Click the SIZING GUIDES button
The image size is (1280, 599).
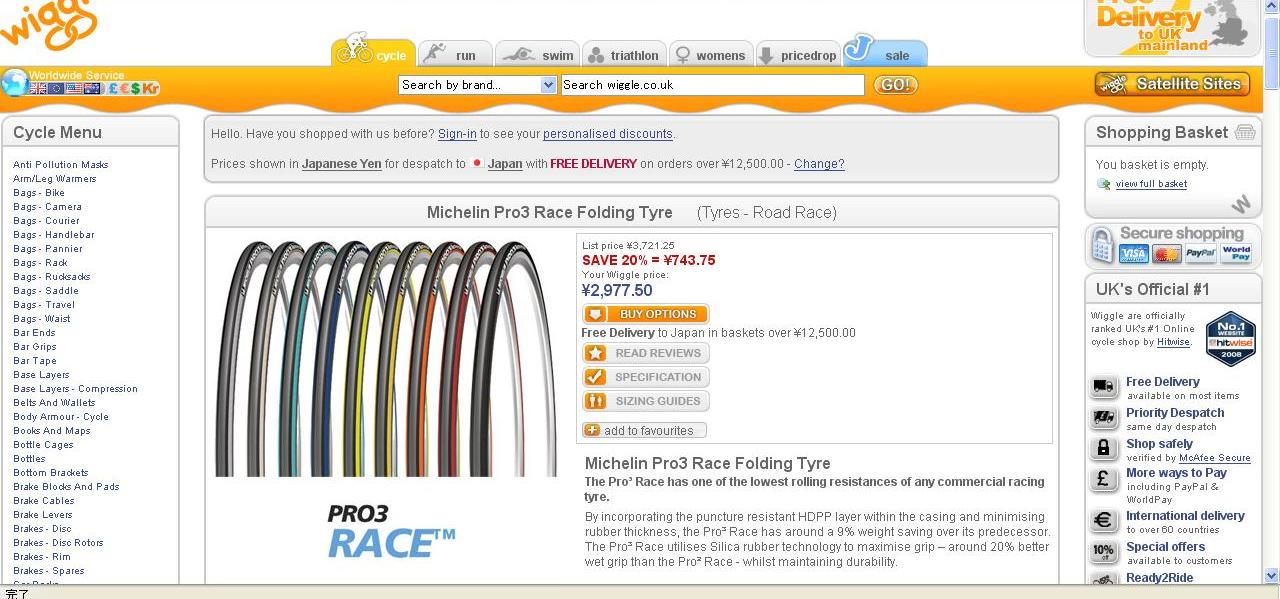[x=646, y=401]
